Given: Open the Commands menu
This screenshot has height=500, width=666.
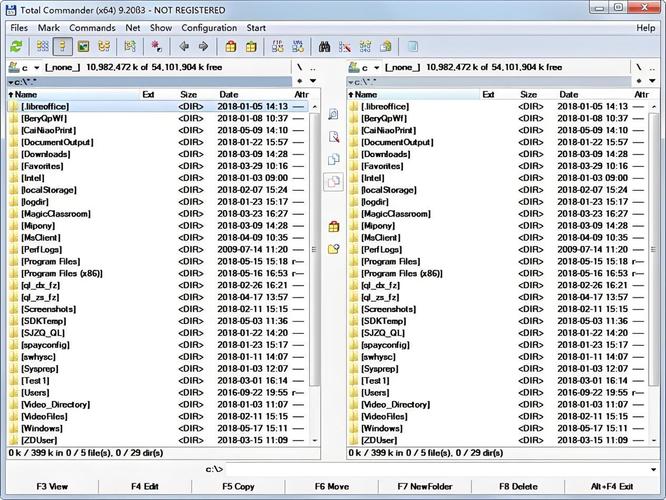Looking at the screenshot, I should click(x=92, y=28).
